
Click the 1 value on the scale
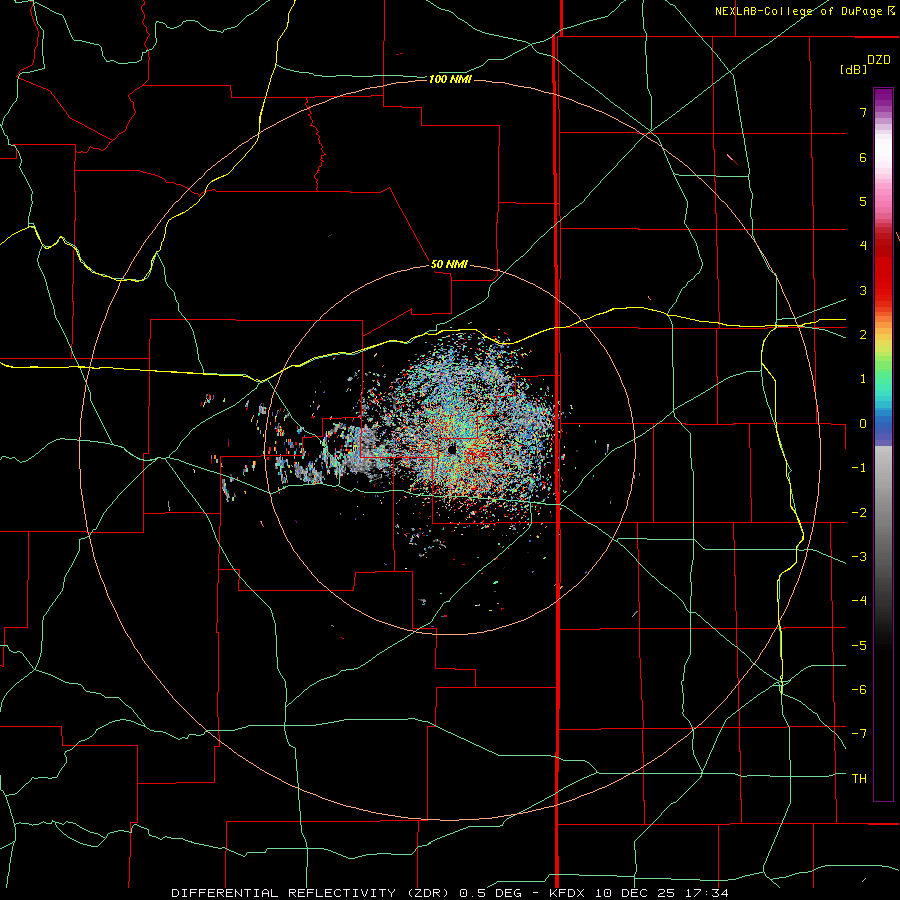pos(863,379)
